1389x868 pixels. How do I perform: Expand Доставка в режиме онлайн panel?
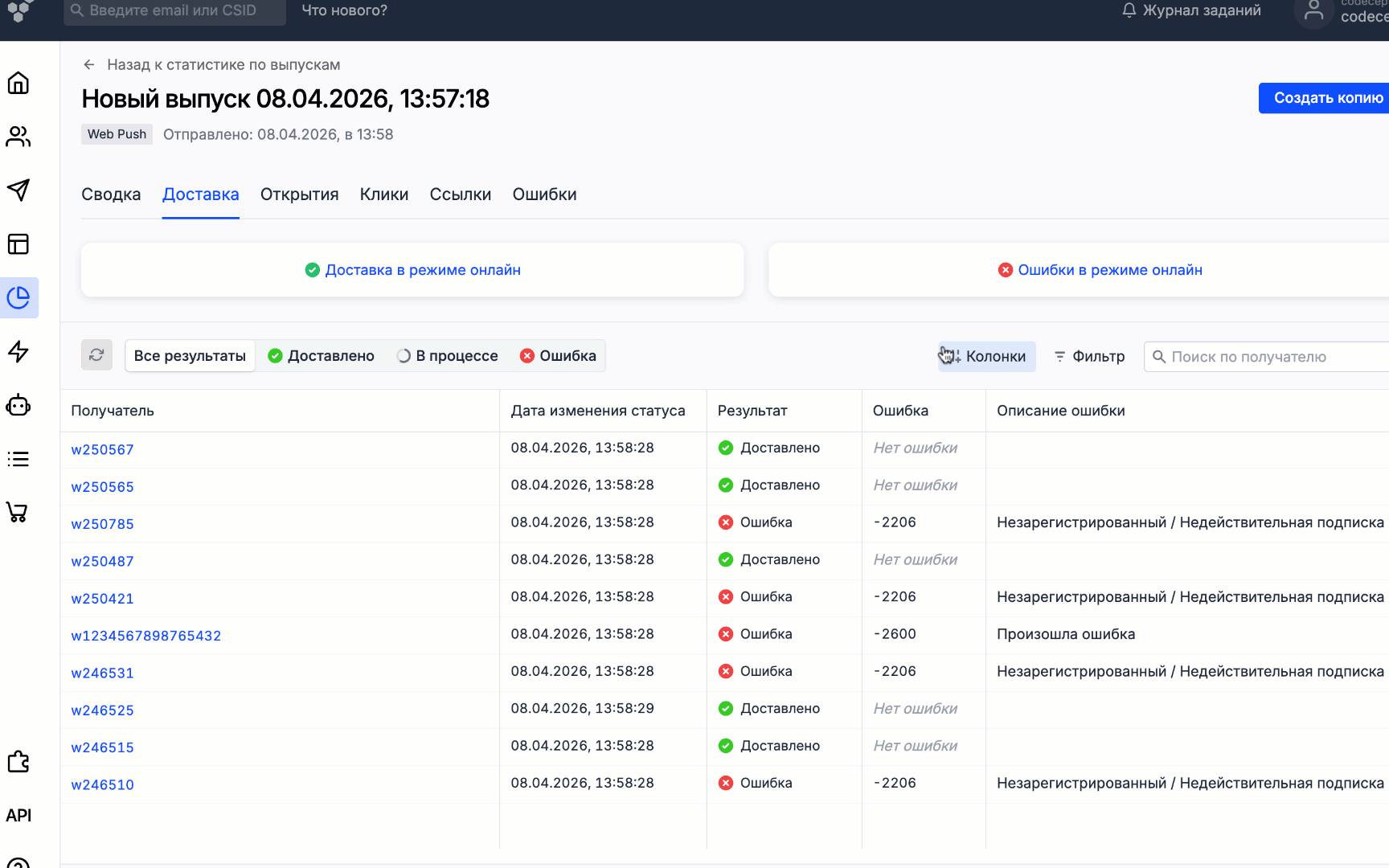412,270
